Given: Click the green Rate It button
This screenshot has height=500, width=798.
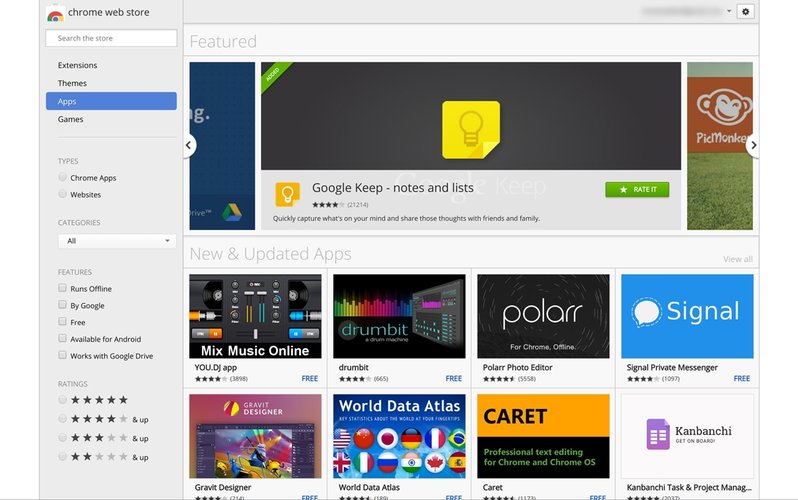Looking at the screenshot, I should tap(637, 189).
